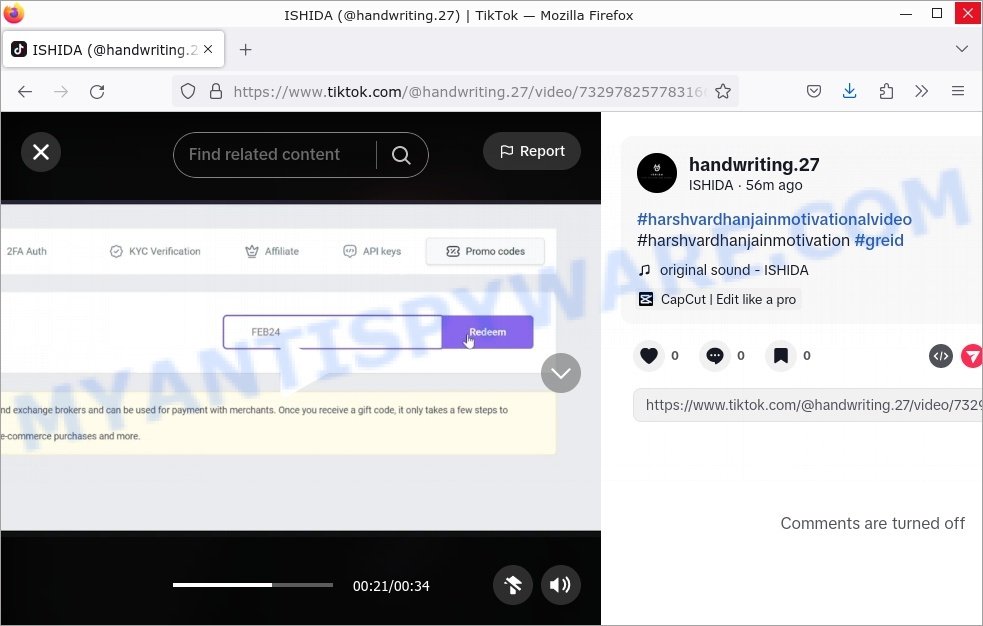Go back to previous page
Image resolution: width=983 pixels, height=626 pixels.
[x=25, y=91]
